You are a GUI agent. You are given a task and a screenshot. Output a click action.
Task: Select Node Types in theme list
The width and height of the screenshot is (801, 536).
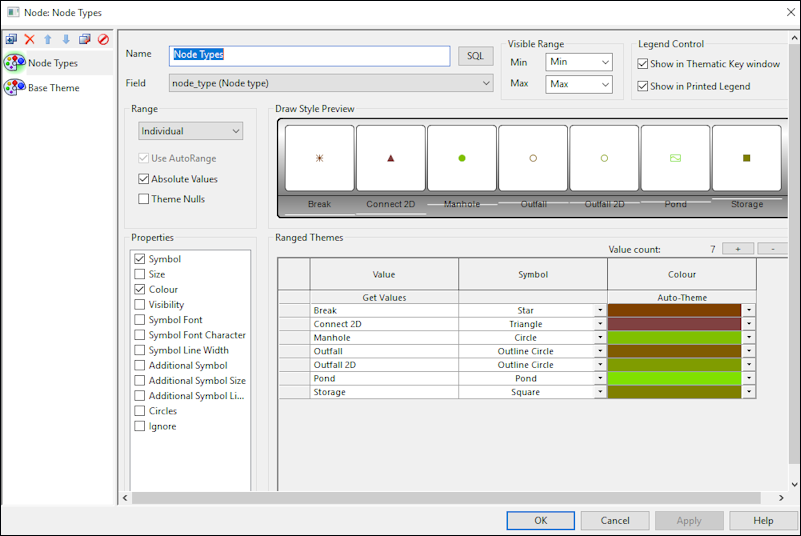coord(53,63)
